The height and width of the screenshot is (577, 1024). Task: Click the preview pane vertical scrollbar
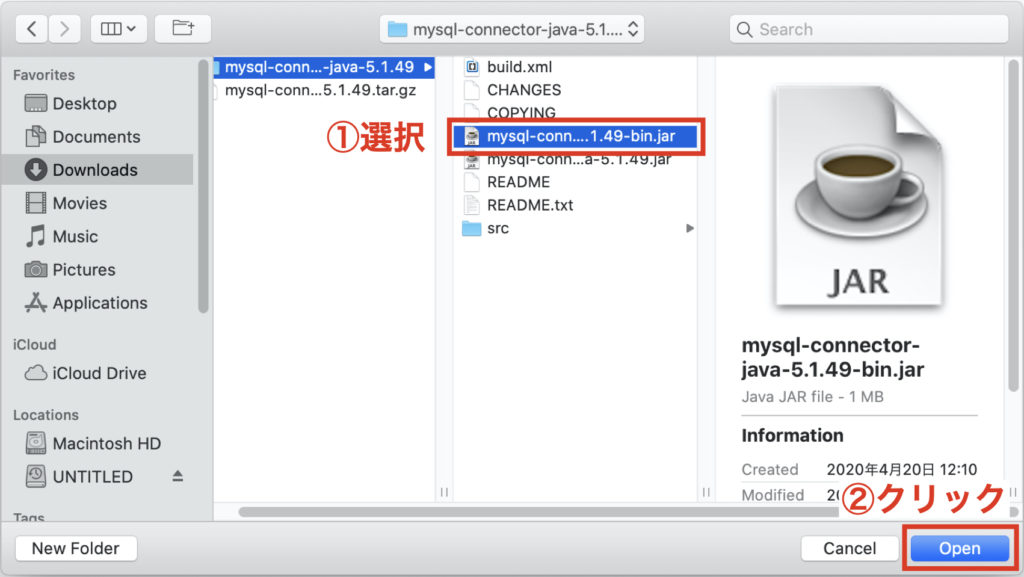[x=1014, y=225]
